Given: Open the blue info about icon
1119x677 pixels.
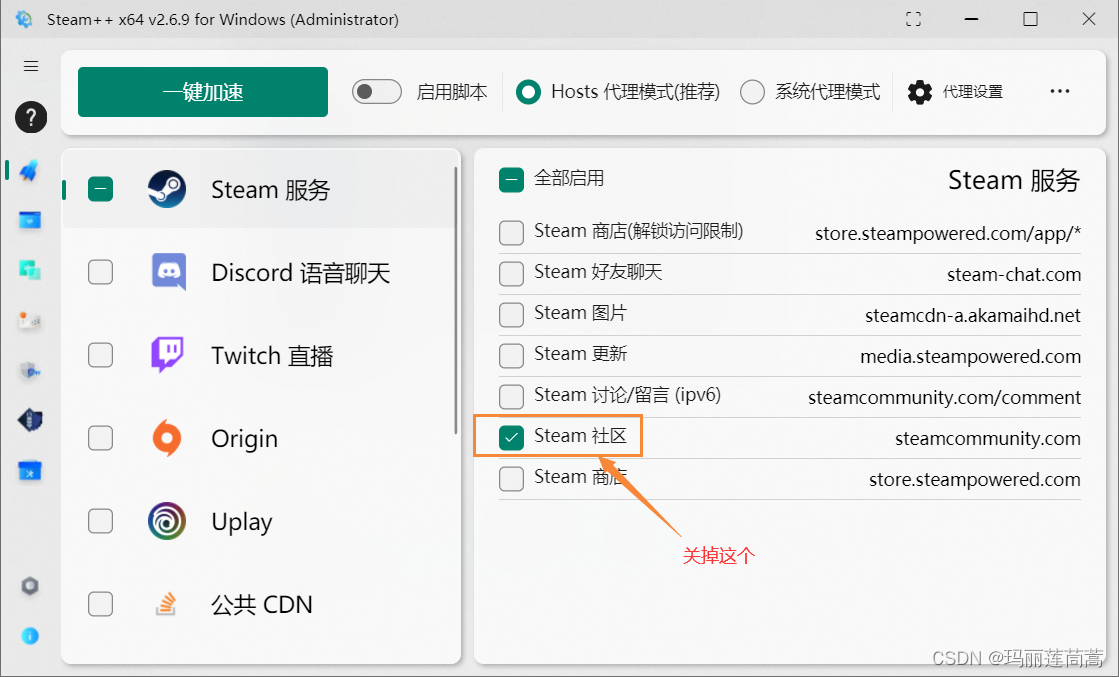Looking at the screenshot, I should click(29, 636).
